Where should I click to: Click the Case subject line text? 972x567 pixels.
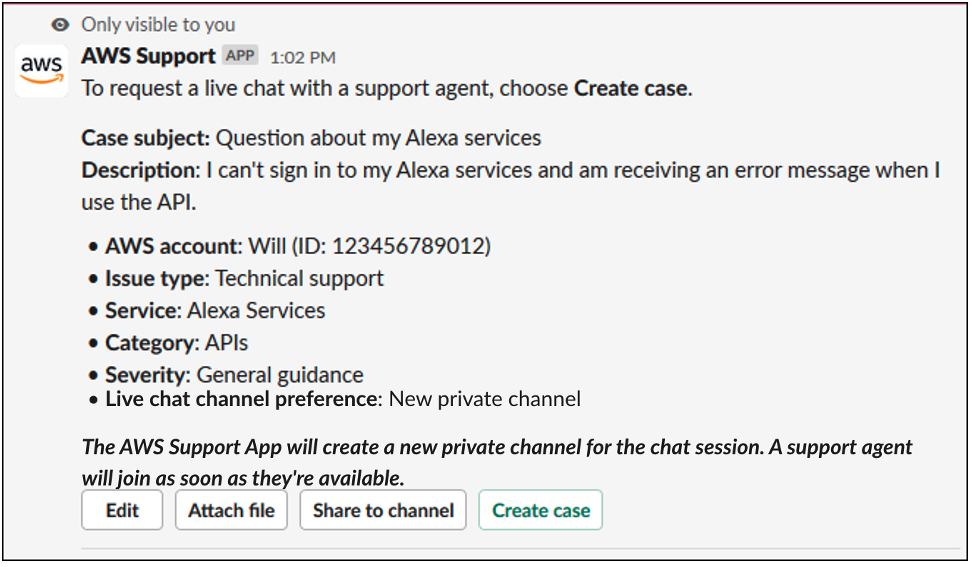[311, 138]
